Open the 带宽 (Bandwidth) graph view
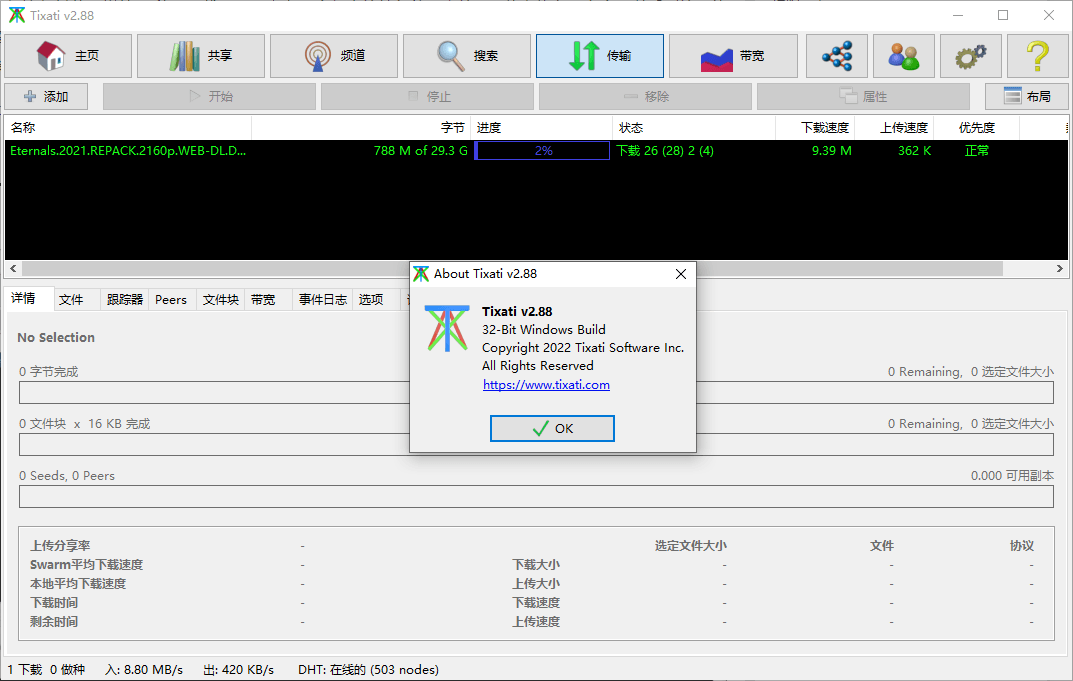This screenshot has width=1073, height=681. coord(733,56)
